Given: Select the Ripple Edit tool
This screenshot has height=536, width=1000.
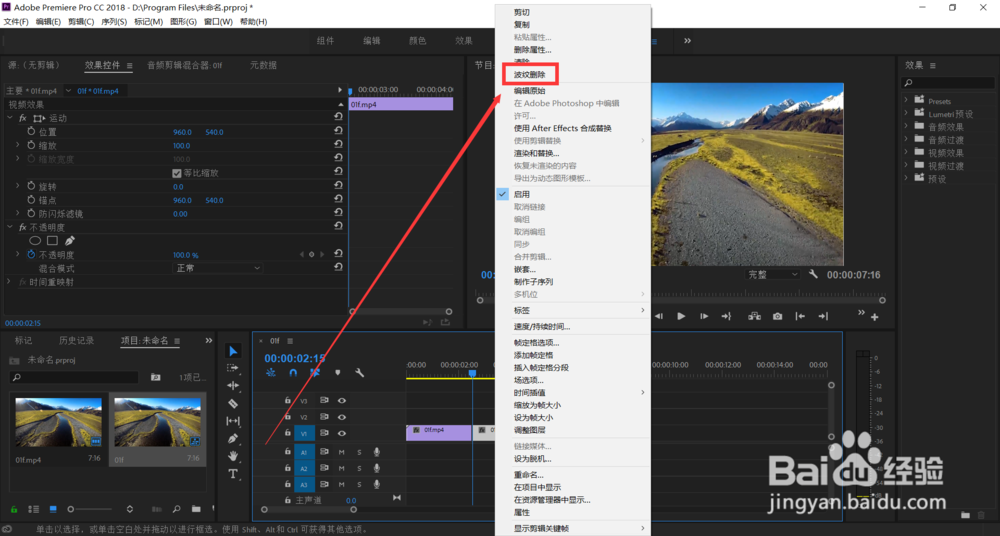Looking at the screenshot, I should pyautogui.click(x=233, y=386).
